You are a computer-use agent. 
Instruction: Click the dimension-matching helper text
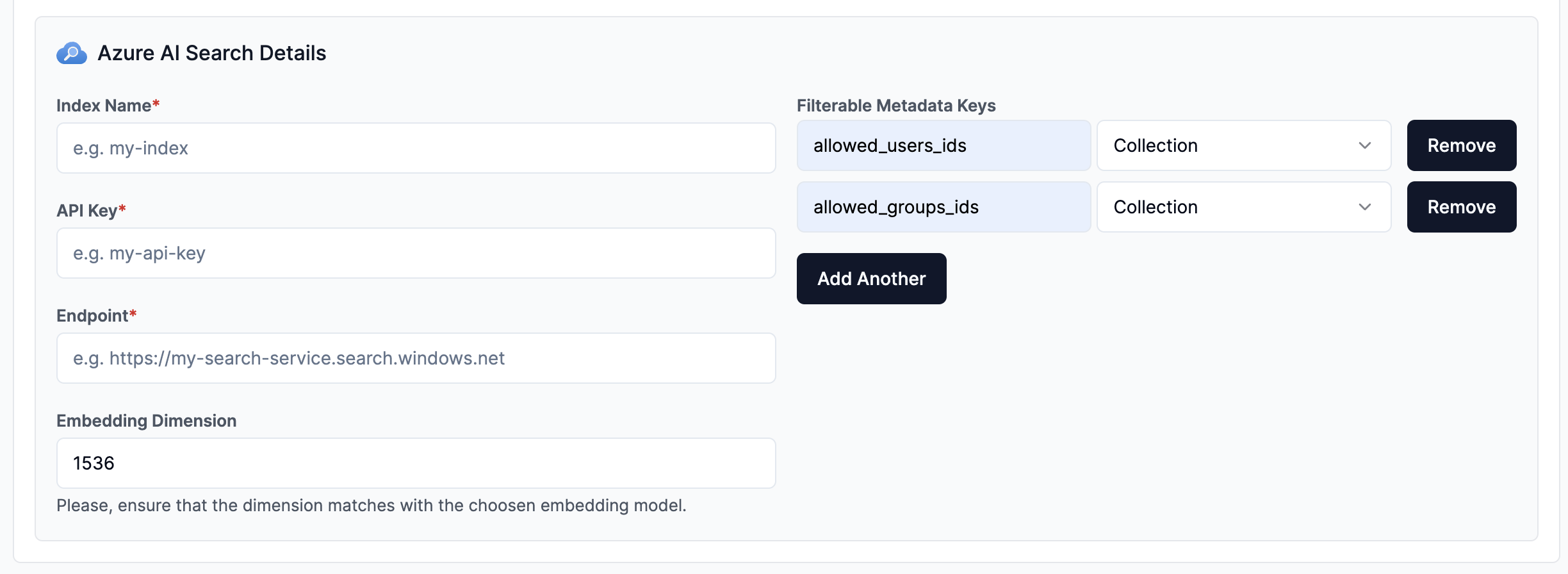371,505
